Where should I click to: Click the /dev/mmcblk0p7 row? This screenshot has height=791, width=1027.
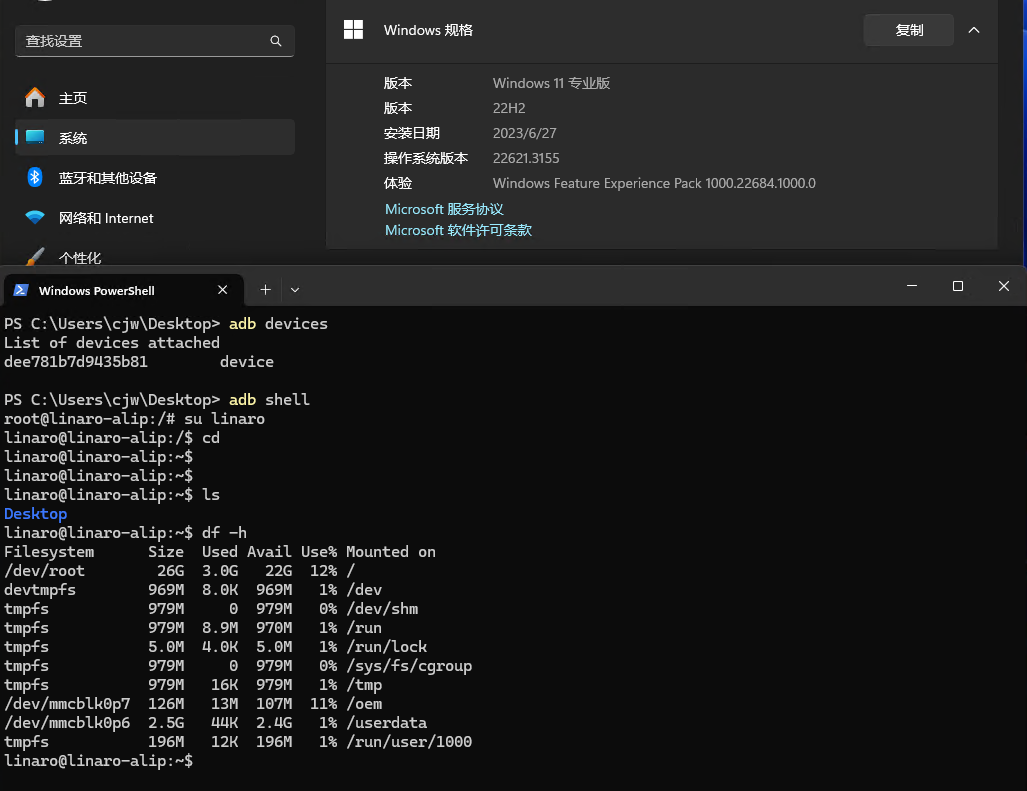[193, 704]
